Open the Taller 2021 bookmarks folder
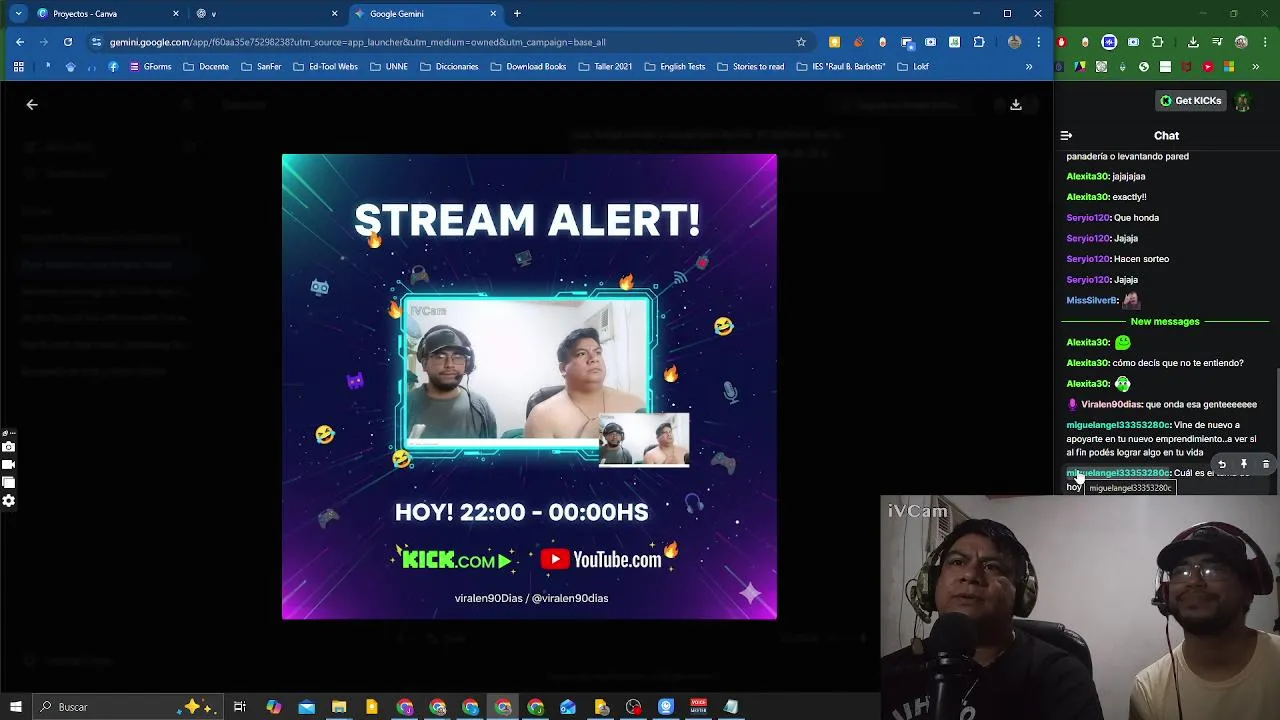 tap(605, 67)
